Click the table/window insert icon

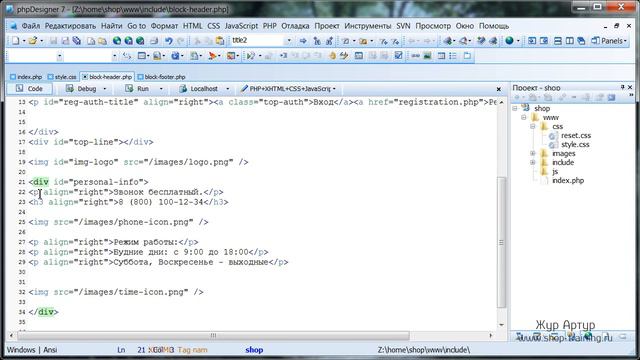tap(142, 56)
